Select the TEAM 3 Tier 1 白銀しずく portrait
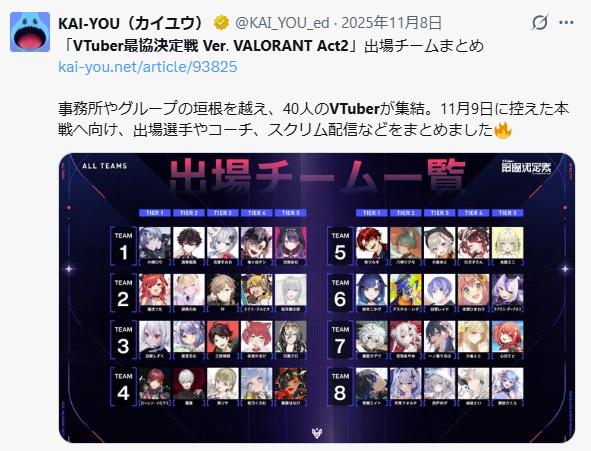Screen dimensions: 591x451 (155, 336)
